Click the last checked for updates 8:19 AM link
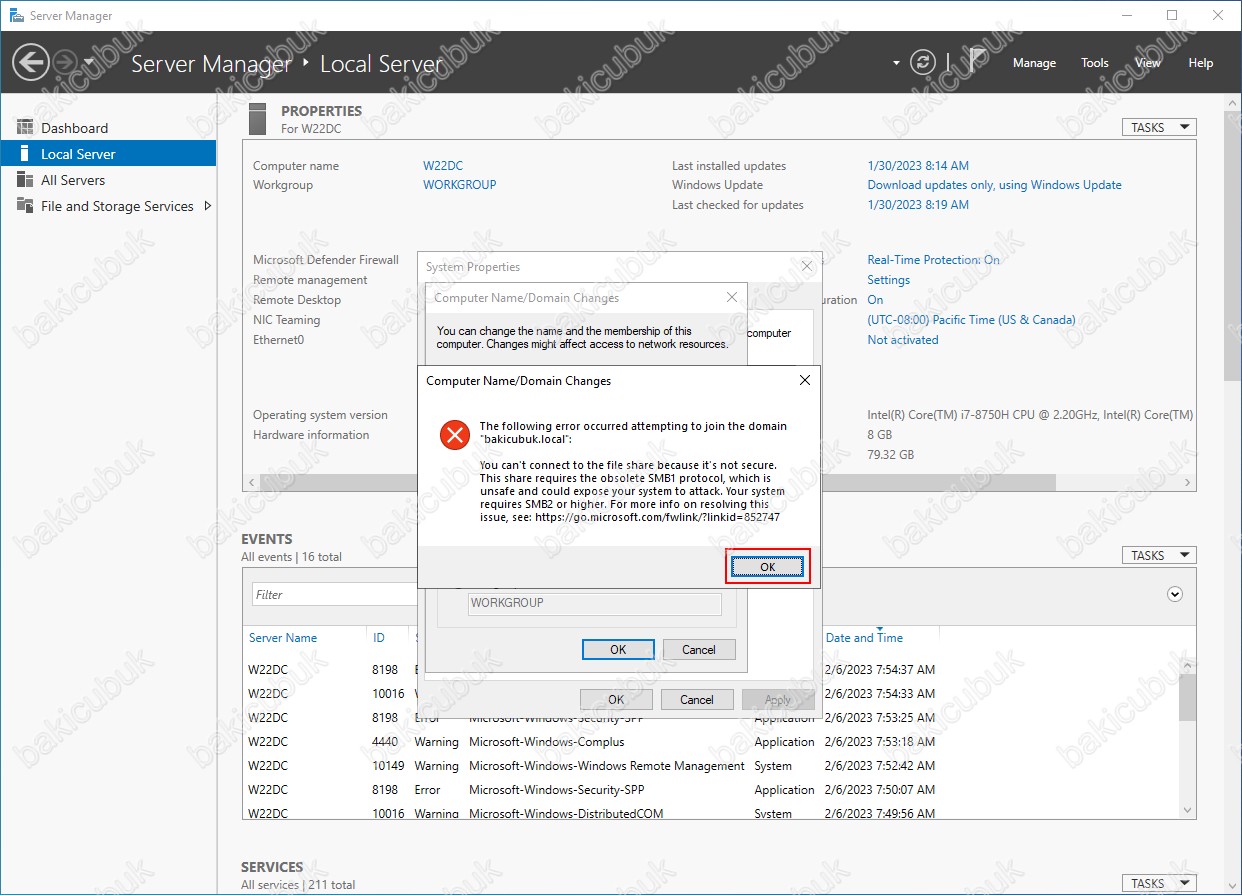This screenshot has width=1242, height=895. (918, 205)
